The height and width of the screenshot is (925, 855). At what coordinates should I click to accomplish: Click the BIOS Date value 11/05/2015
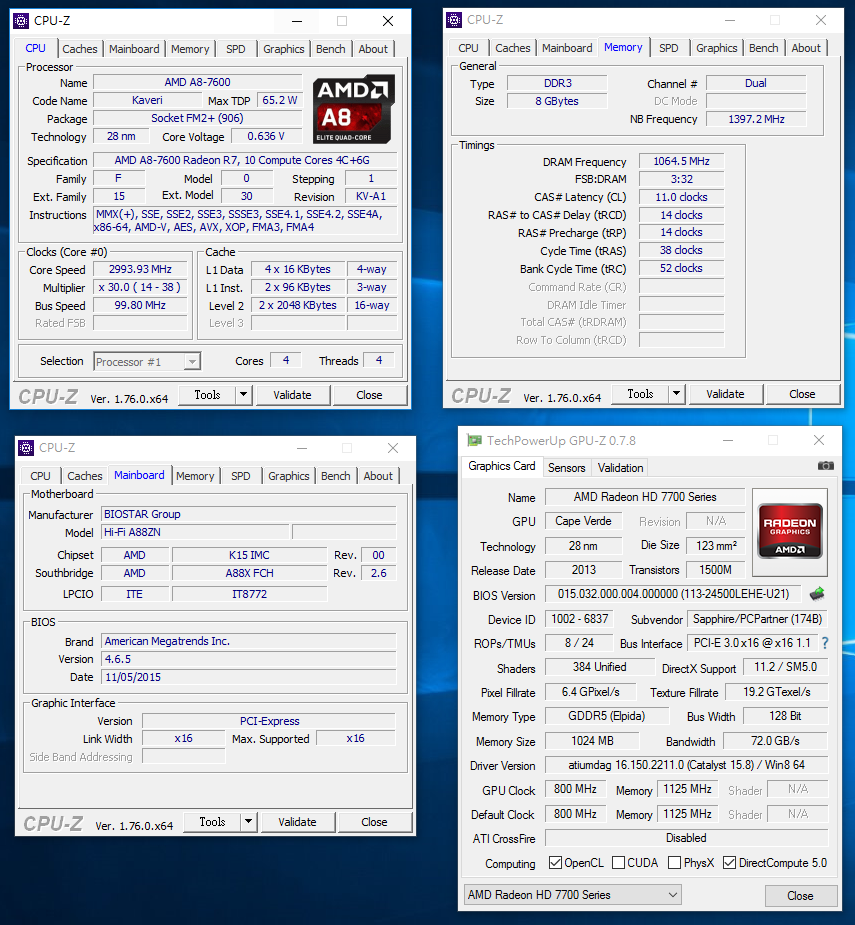click(248, 677)
